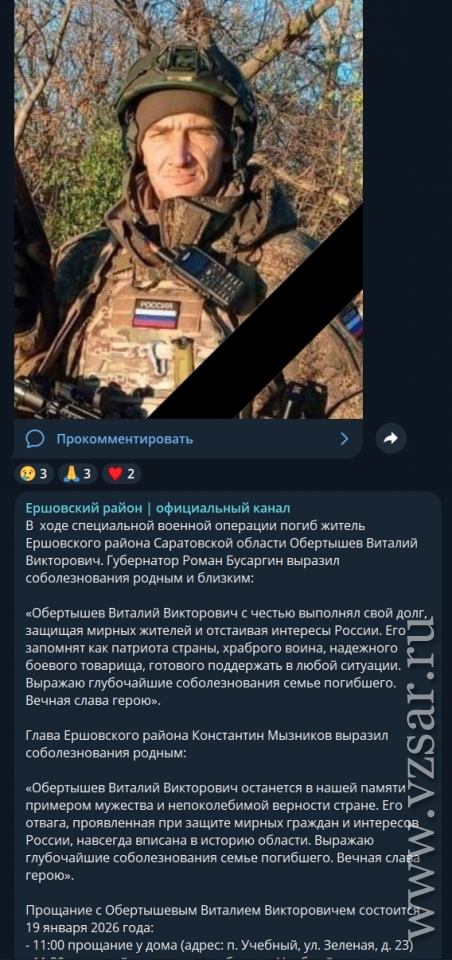Toggle the praying hands reaction
This screenshot has width=452, height=960.
pyautogui.click(x=78, y=473)
